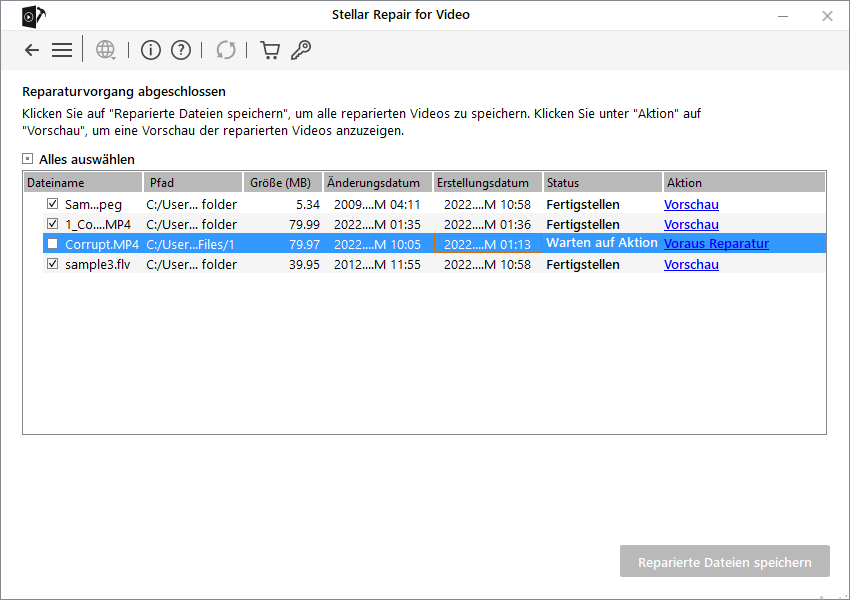850x600 pixels.
Task: Open the language globe selector
Action: point(106,50)
